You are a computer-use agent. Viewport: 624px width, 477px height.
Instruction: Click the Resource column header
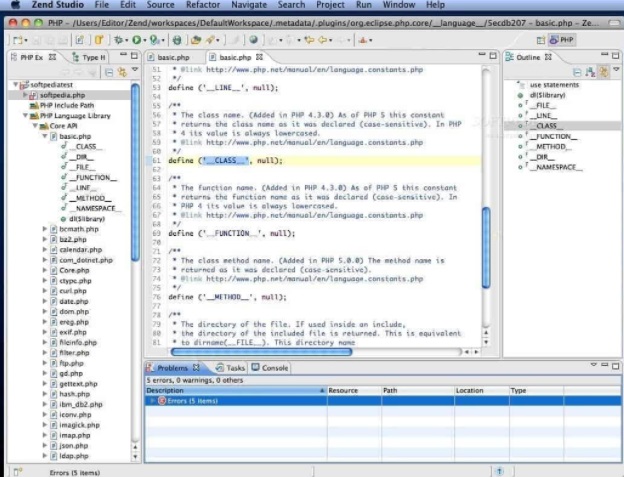354,391
